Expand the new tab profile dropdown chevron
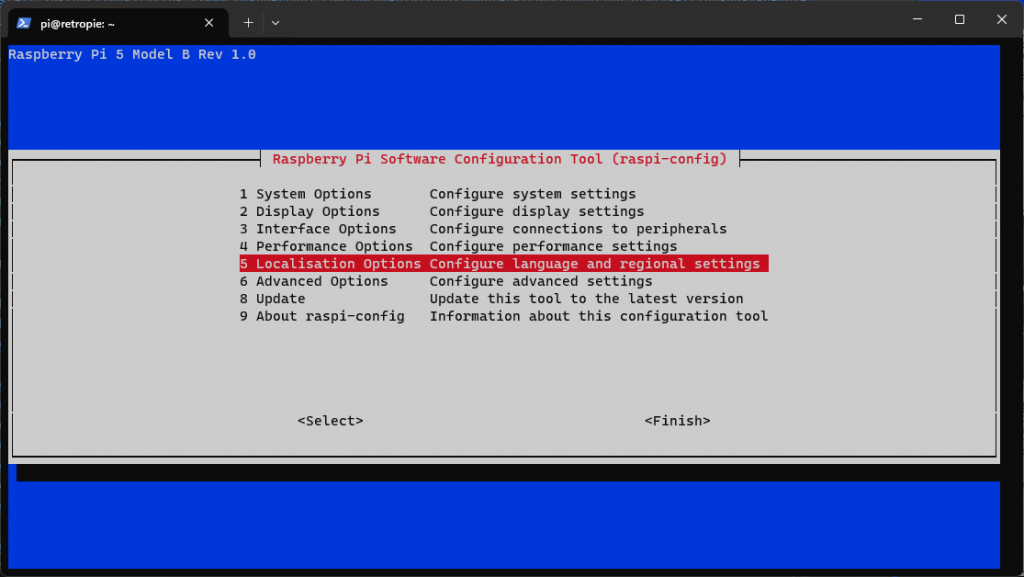The image size is (1024, 577). [x=276, y=22]
